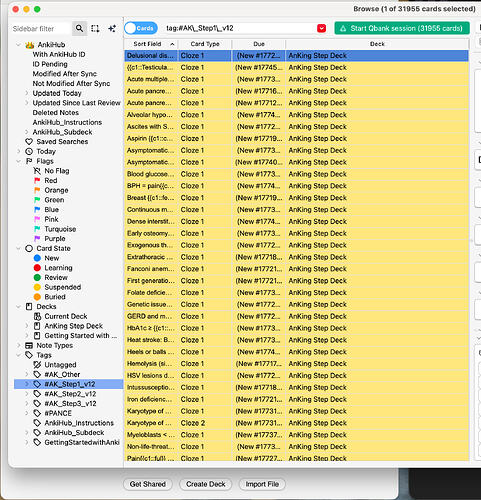Click the sparkle smart search icon
The image size is (481, 500).
click(x=112, y=29)
